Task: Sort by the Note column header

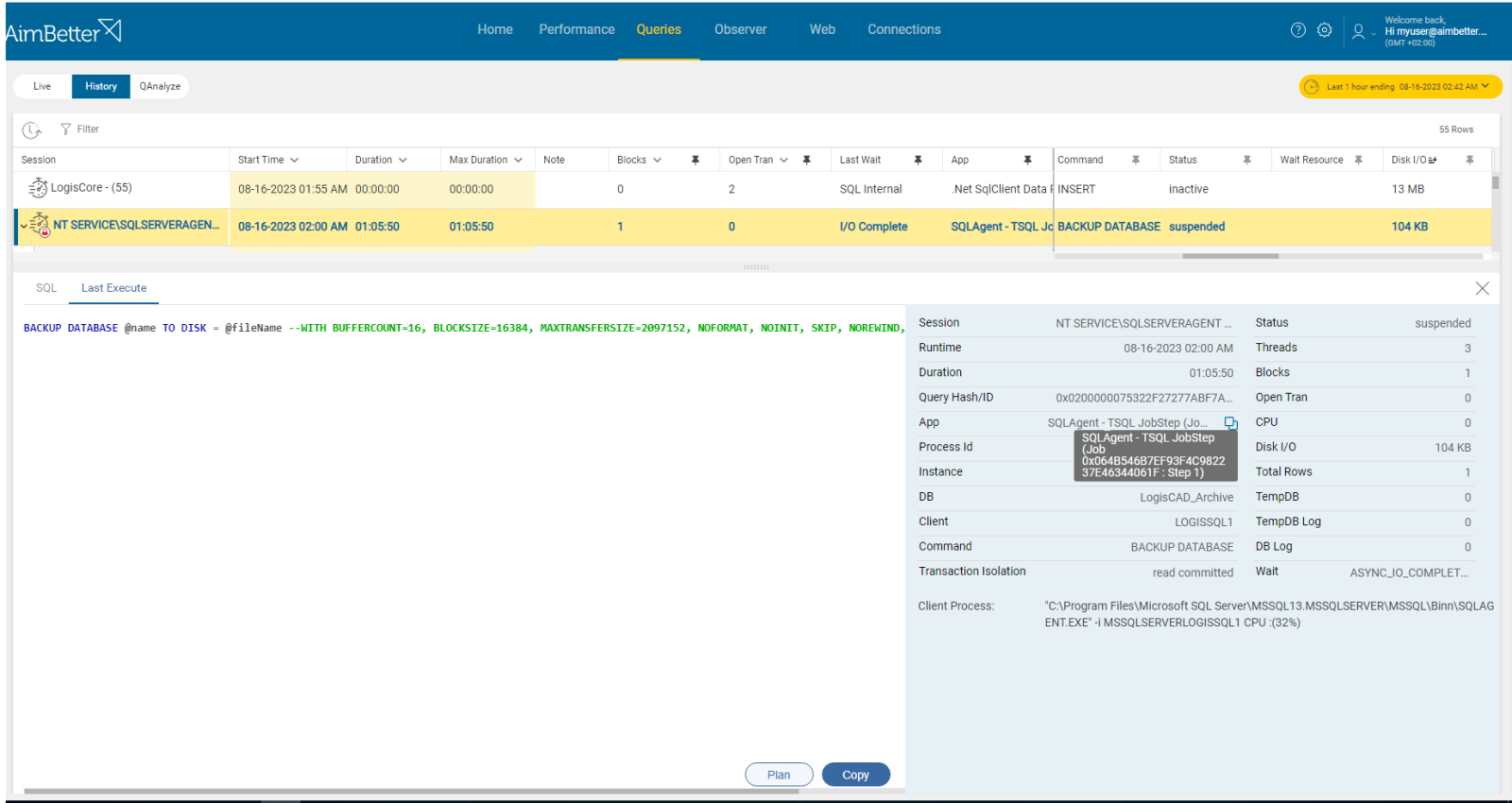Action: click(554, 160)
